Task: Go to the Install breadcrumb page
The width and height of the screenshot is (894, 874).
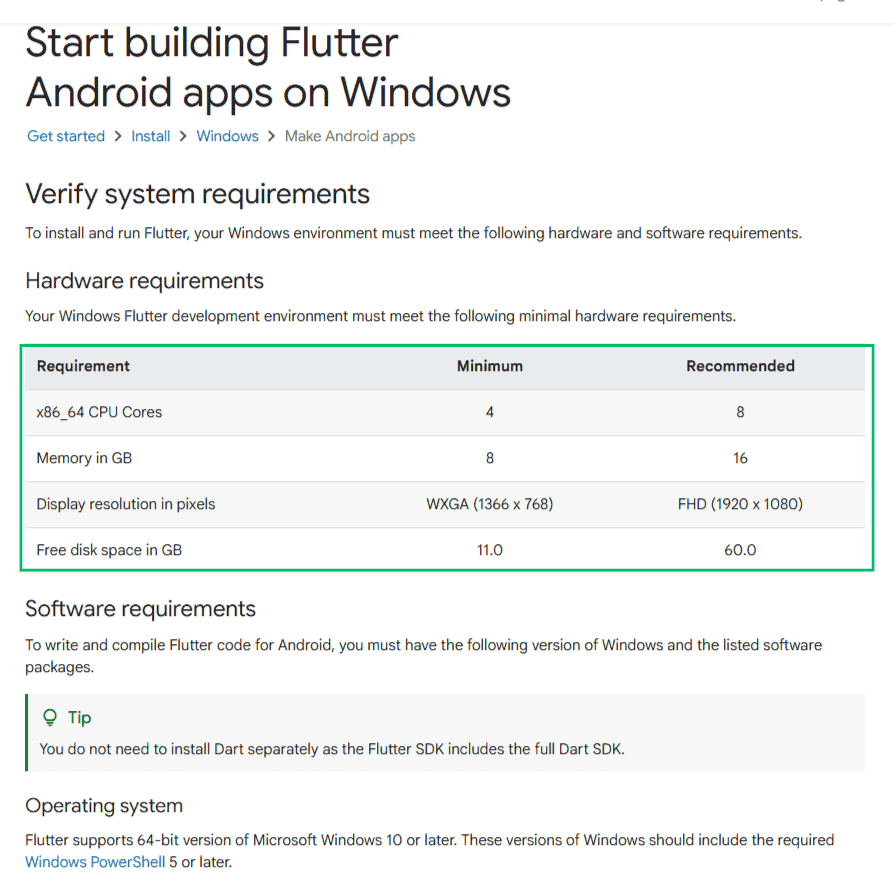Action: pyautogui.click(x=151, y=136)
